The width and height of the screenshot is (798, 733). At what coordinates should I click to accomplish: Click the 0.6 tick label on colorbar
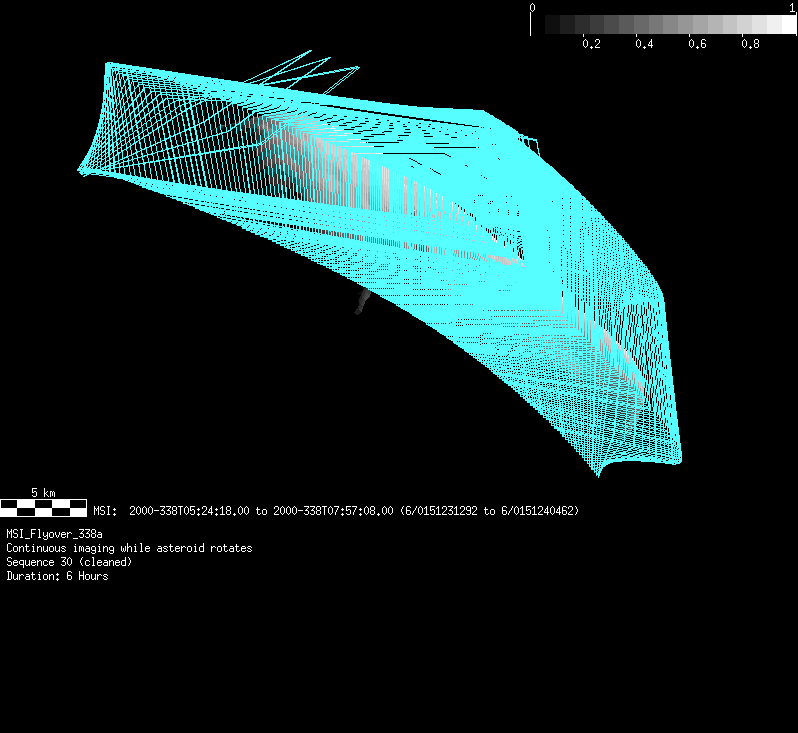[x=697, y=44]
